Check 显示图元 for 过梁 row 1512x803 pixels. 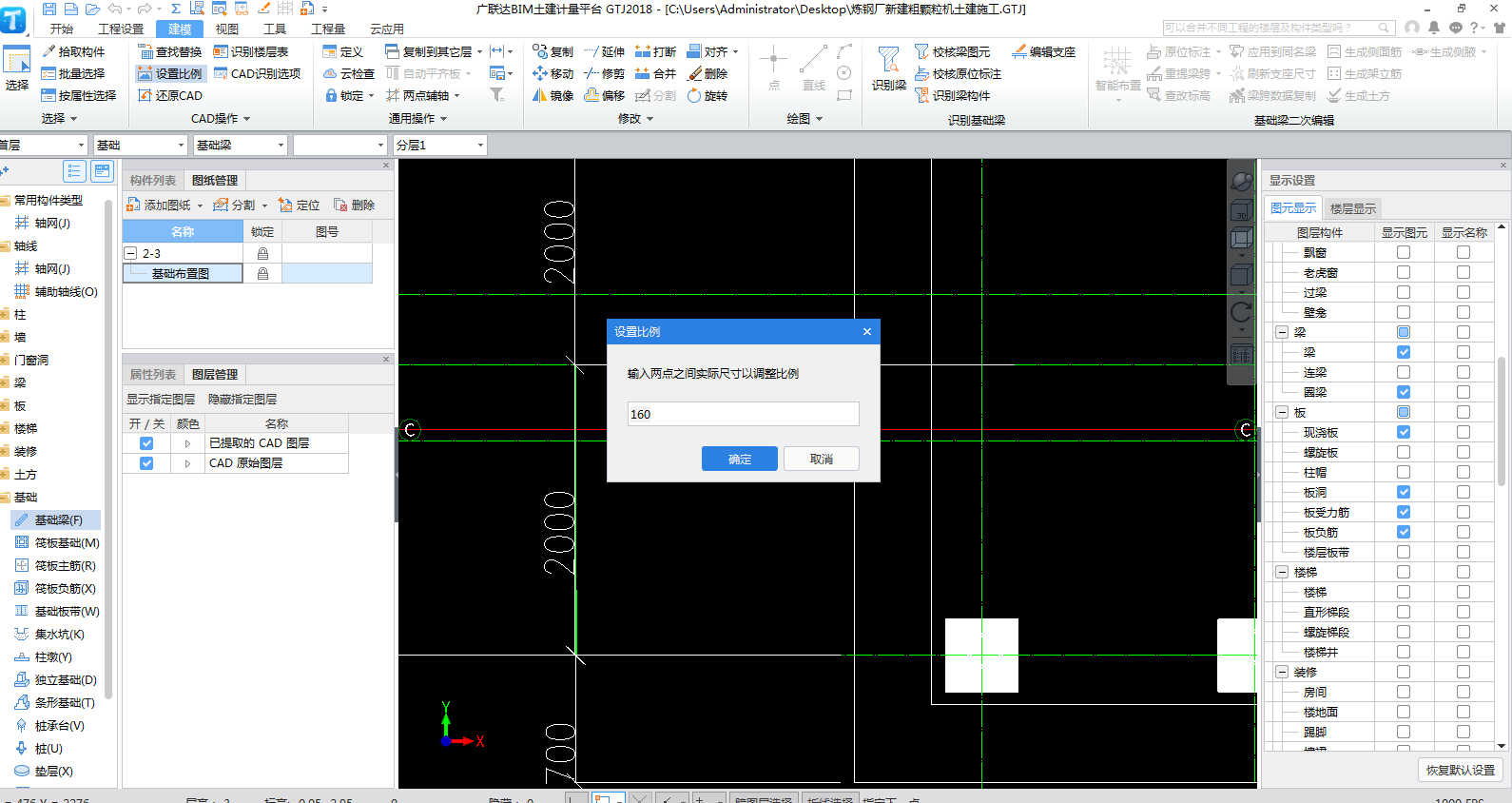[1404, 292]
